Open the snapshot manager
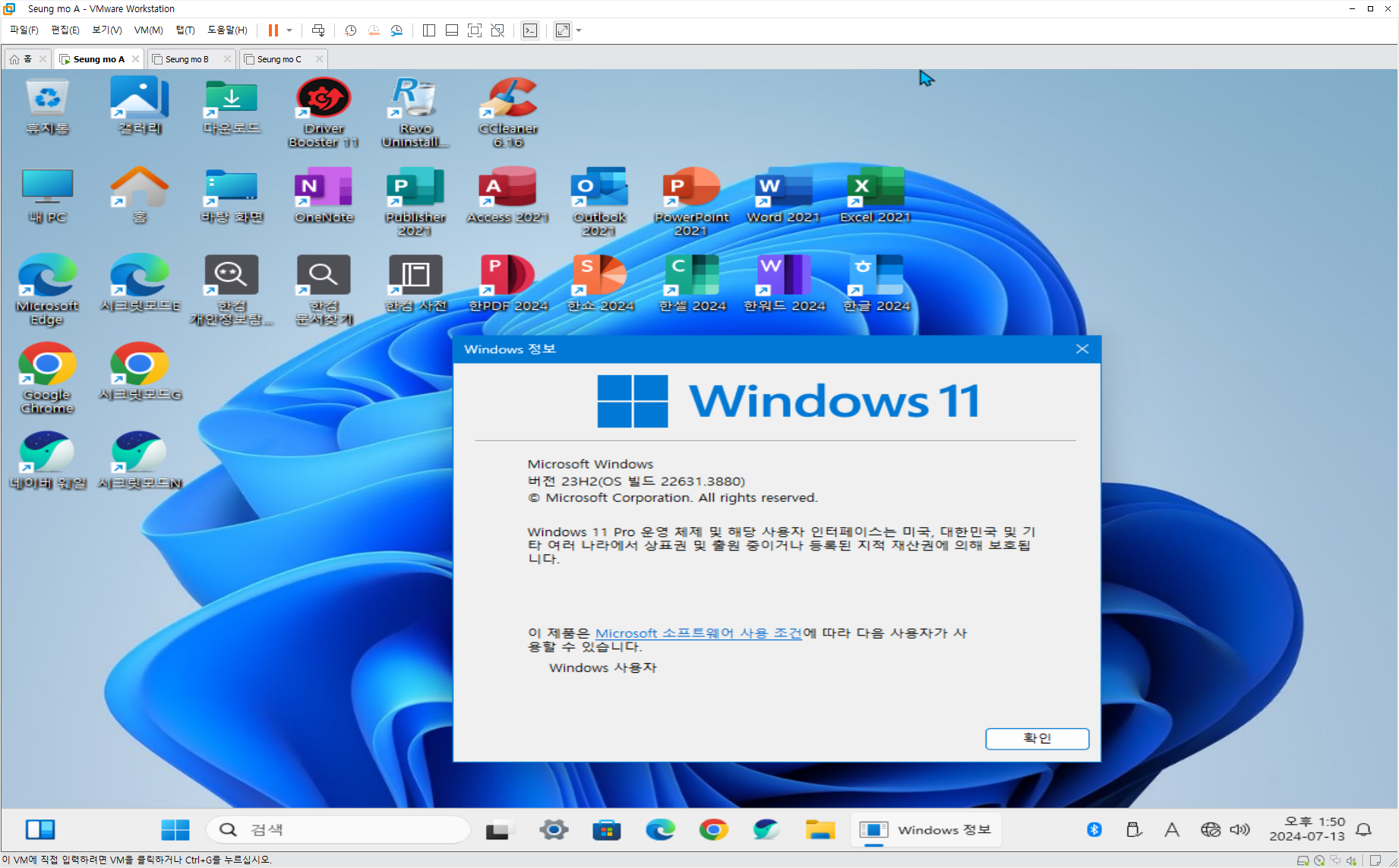 click(396, 30)
